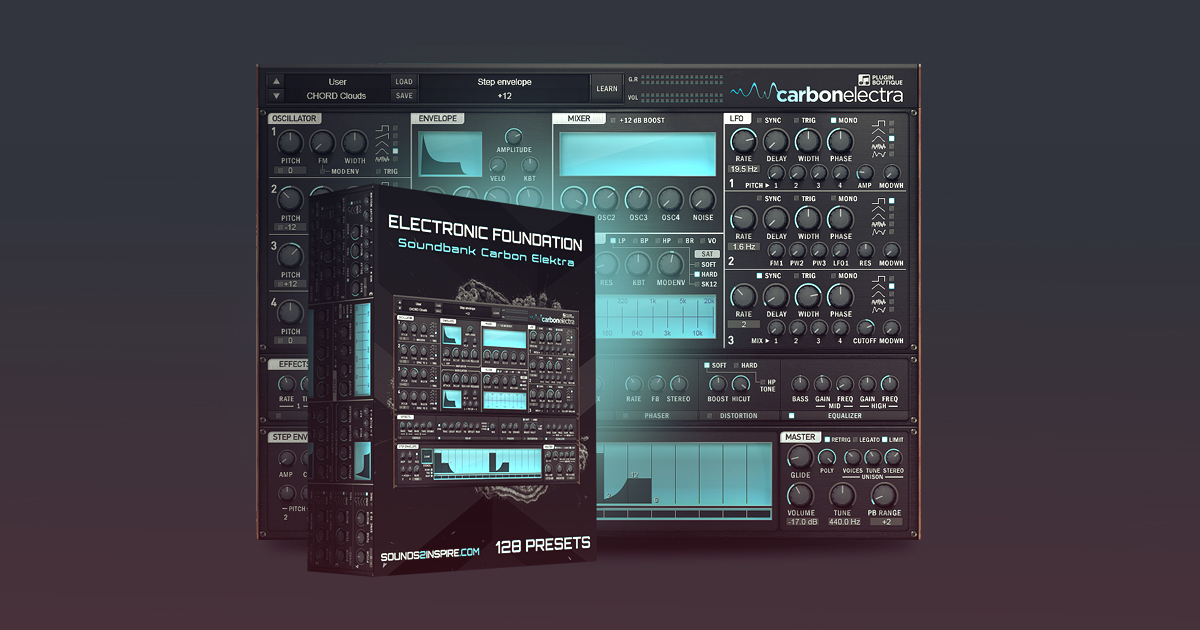Select the next preset with the down arrow
The height and width of the screenshot is (630, 1200).
tap(276, 96)
